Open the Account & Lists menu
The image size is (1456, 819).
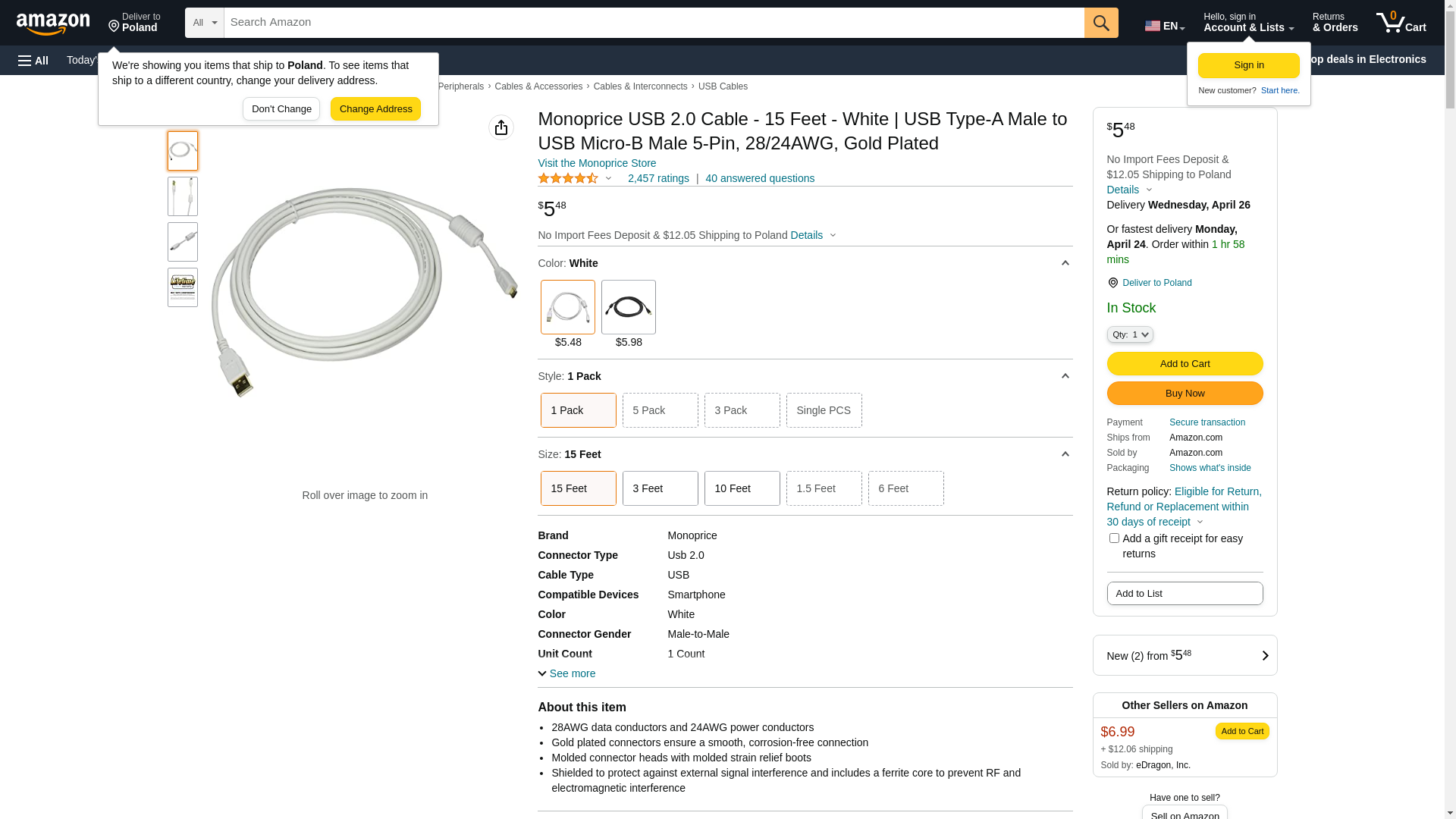1248,23
